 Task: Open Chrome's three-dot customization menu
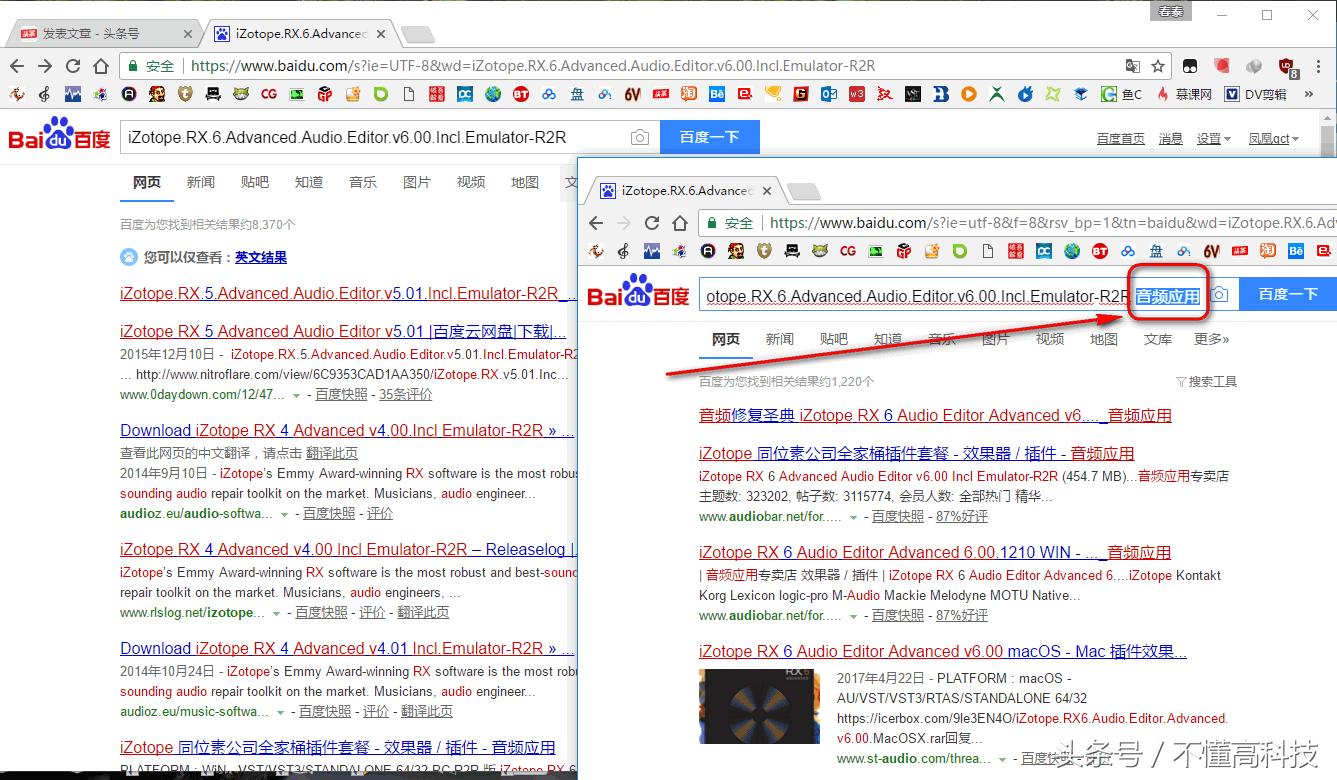tap(1318, 67)
